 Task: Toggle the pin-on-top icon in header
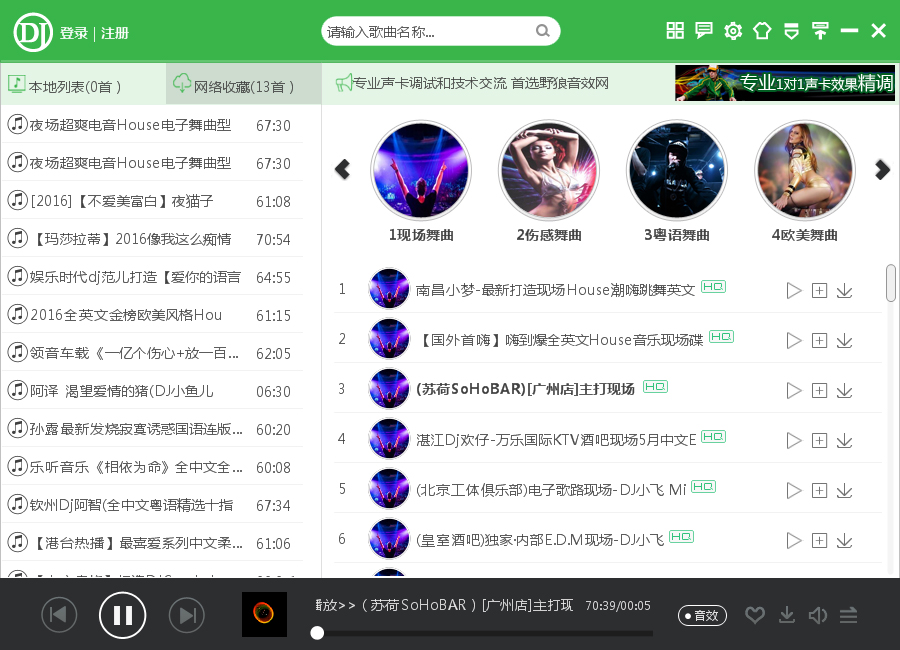coord(820,30)
